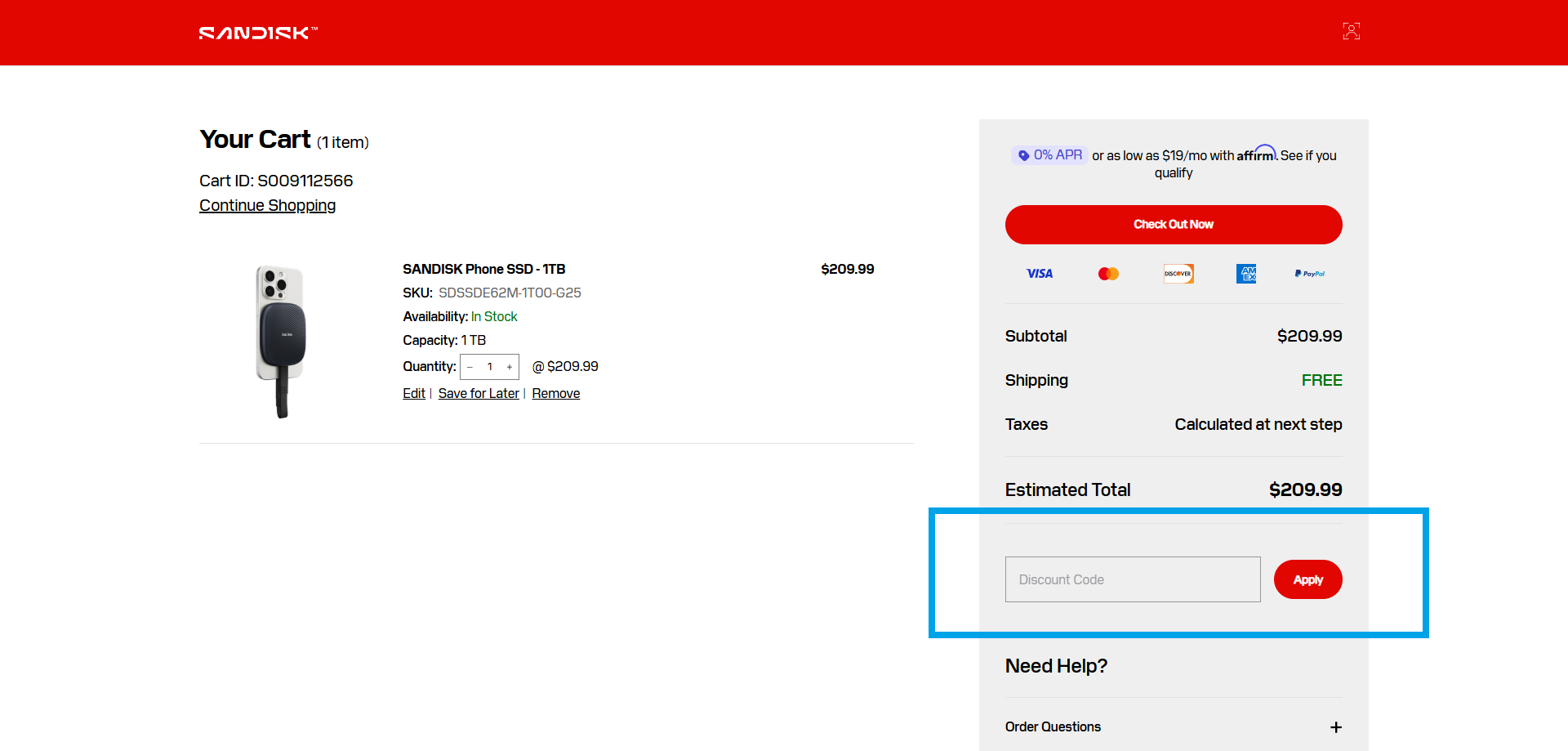
Task: Click 'Calculated at next step' taxes text
Action: 1258,424
